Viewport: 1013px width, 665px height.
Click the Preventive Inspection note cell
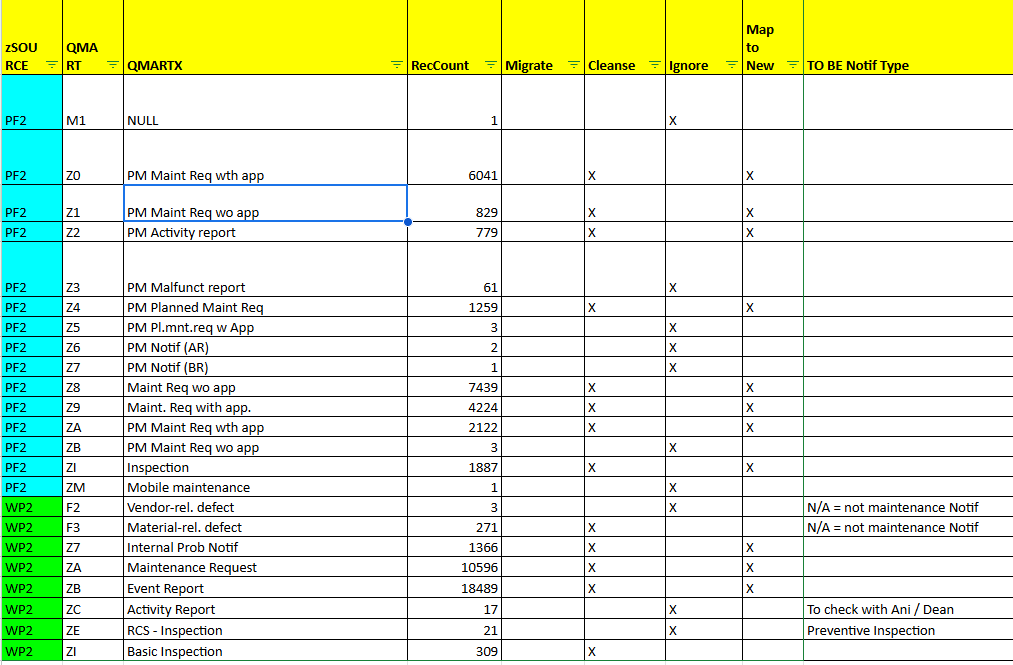pyautogui.click(x=906, y=631)
